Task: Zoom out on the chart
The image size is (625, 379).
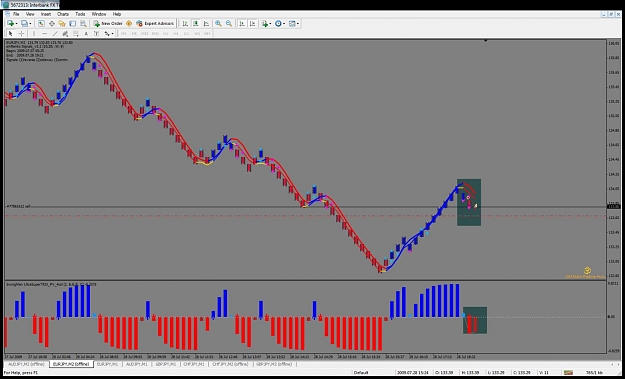Action: pyautogui.click(x=229, y=24)
